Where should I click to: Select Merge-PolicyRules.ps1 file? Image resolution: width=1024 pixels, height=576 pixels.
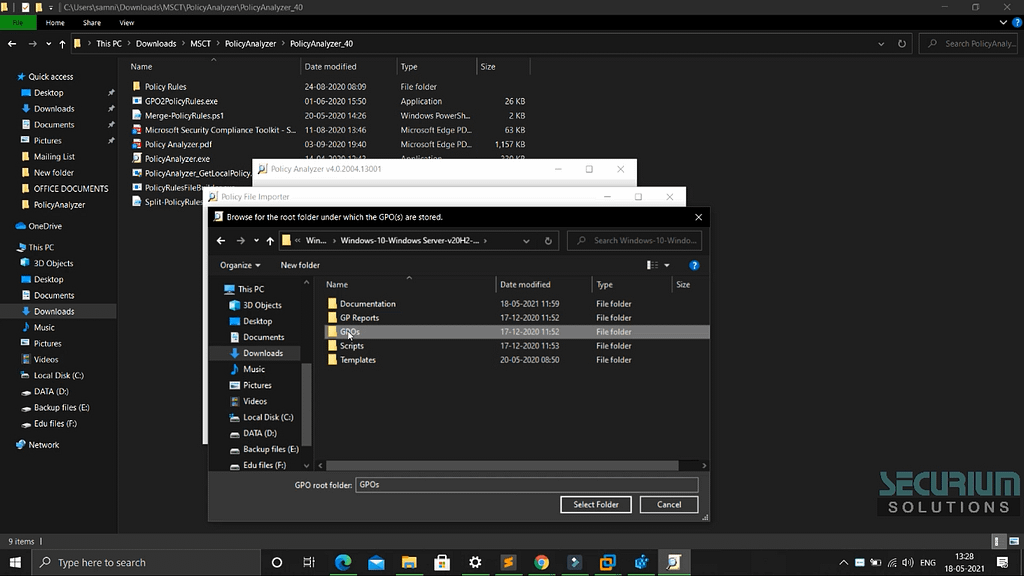click(184, 116)
